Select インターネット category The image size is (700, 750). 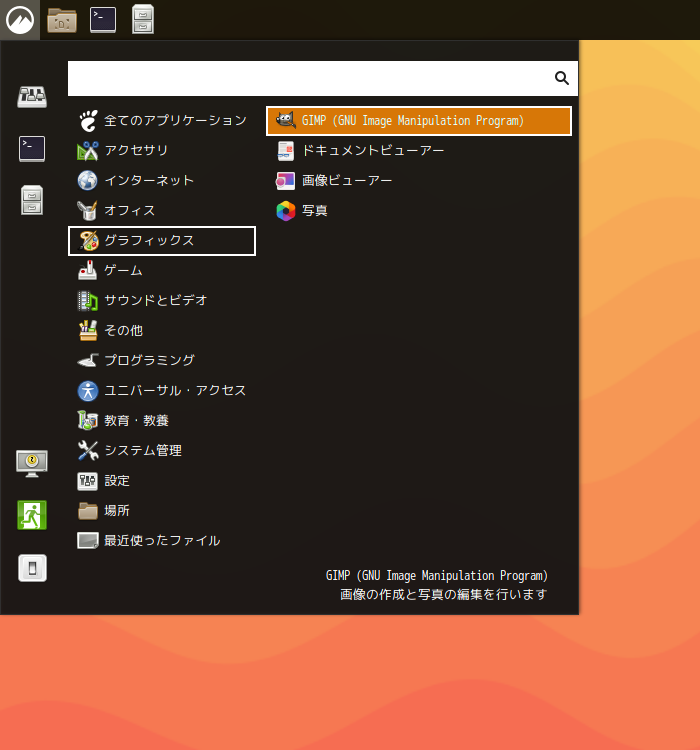point(162,181)
